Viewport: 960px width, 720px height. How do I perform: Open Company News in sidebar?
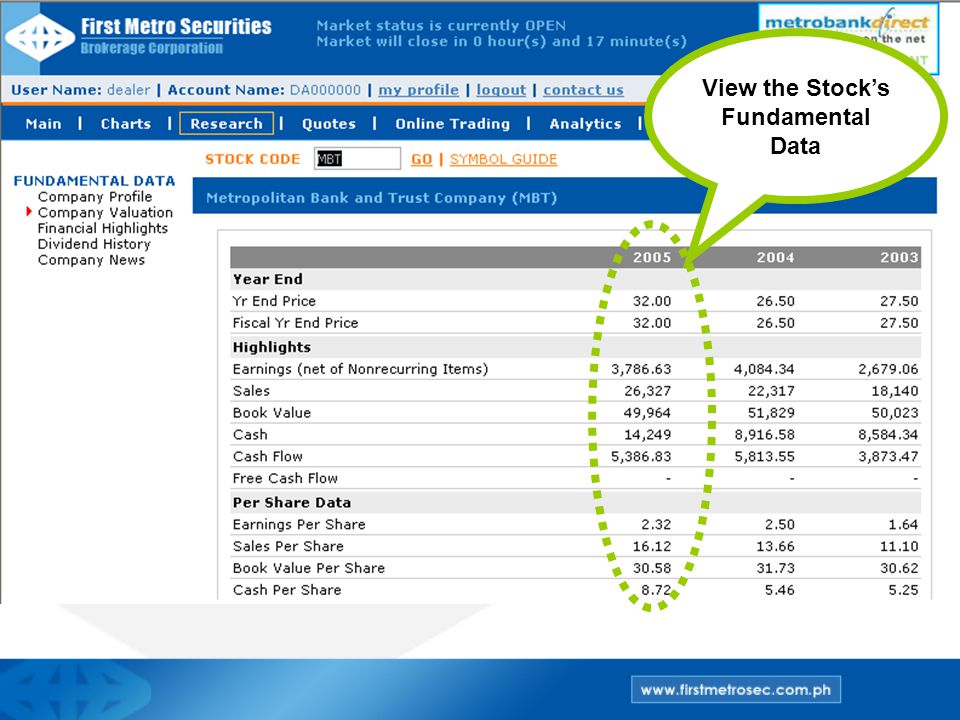coord(91,260)
